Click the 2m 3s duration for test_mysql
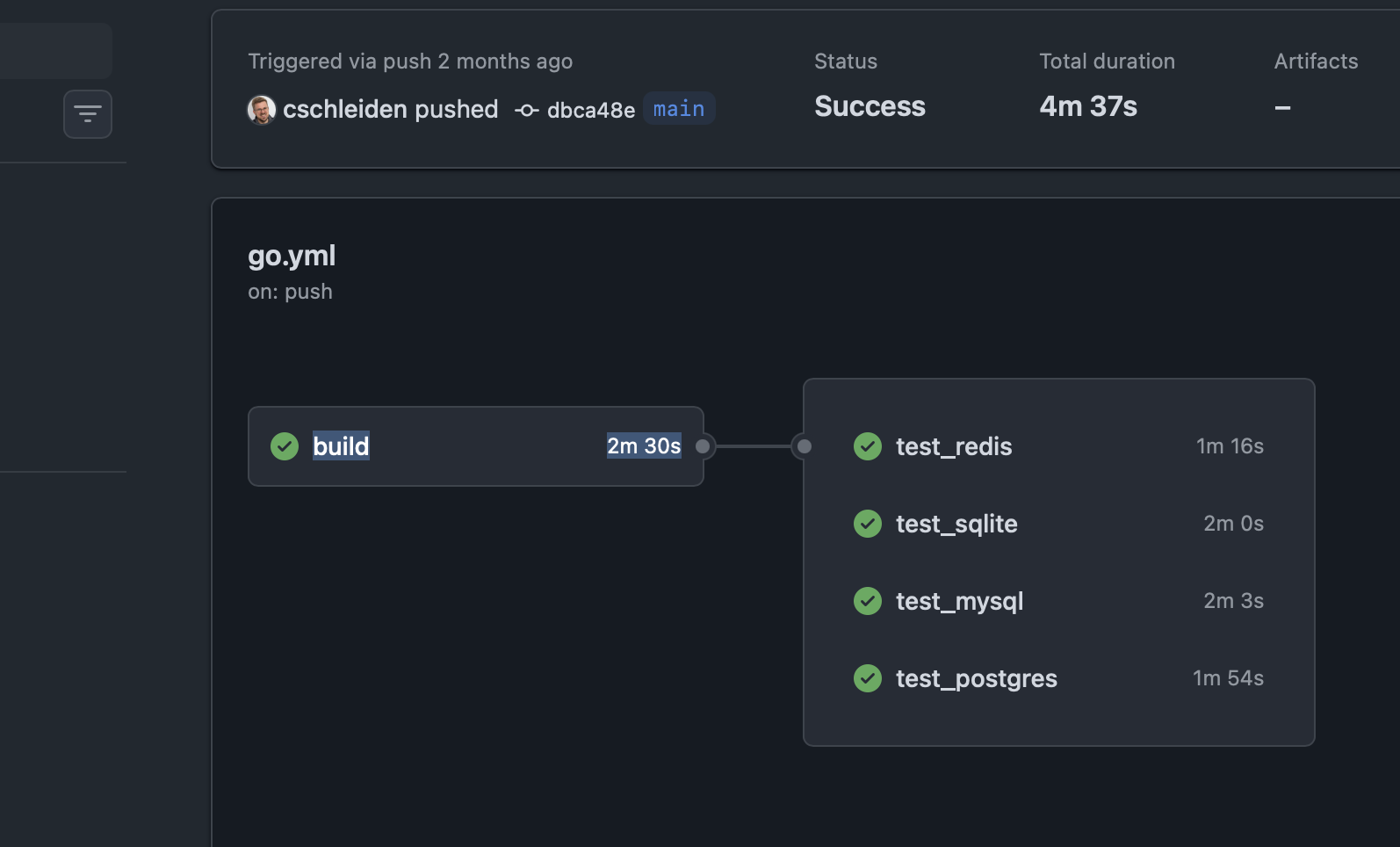Screen dimensions: 1400x847 (x=1233, y=601)
